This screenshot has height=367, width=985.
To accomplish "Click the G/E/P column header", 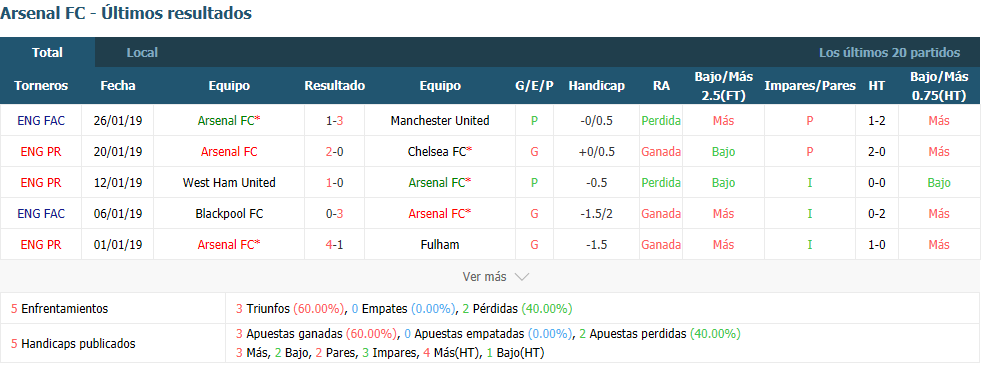I will (x=534, y=86).
